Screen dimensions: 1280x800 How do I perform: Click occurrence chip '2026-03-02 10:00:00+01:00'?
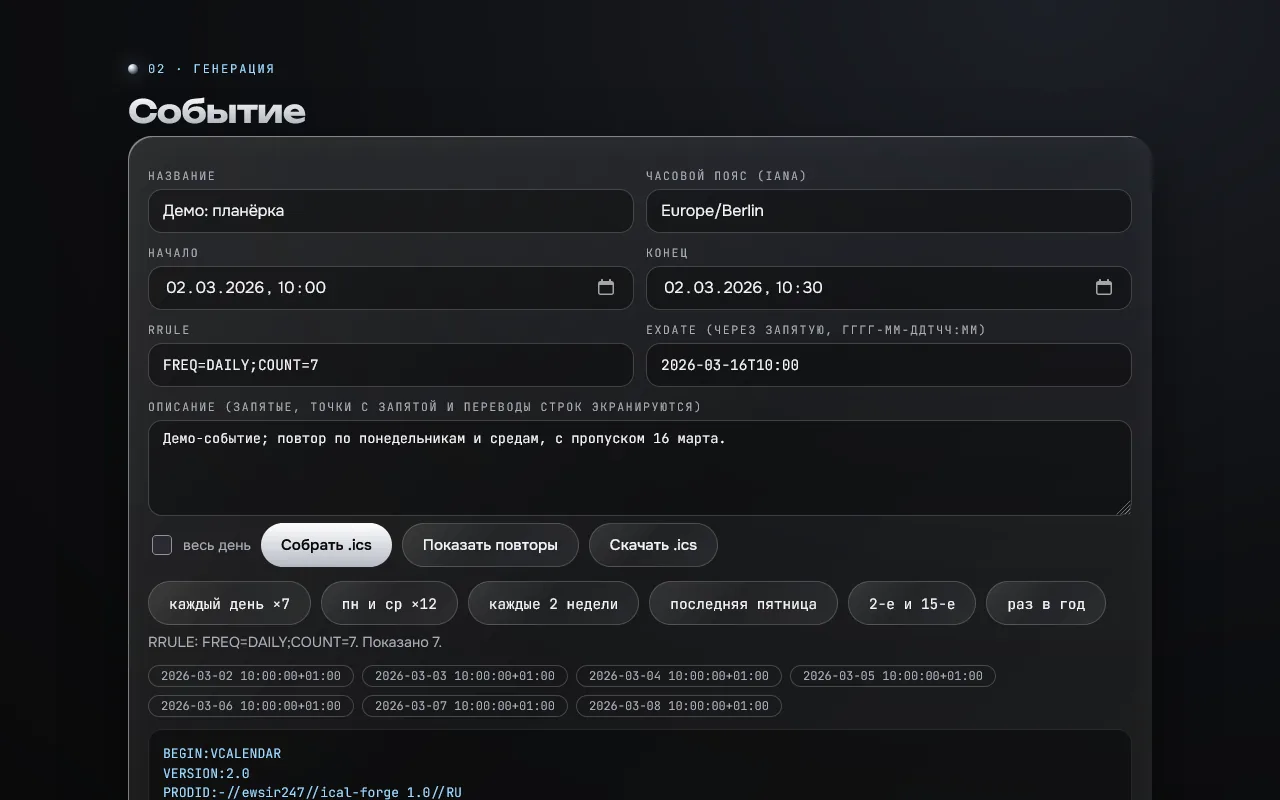[251, 676]
